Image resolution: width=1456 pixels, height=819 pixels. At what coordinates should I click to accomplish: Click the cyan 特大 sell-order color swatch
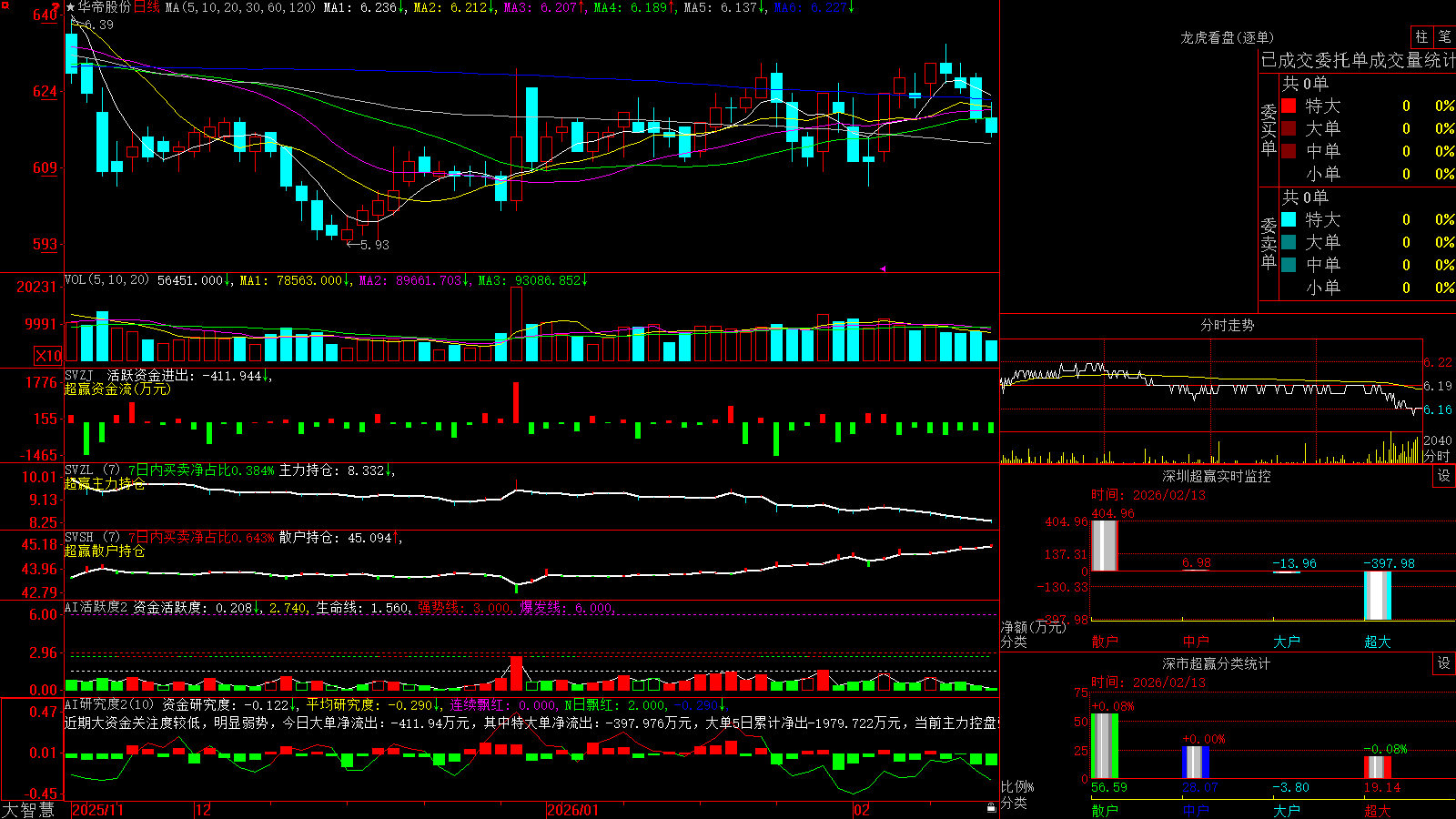point(1289,219)
